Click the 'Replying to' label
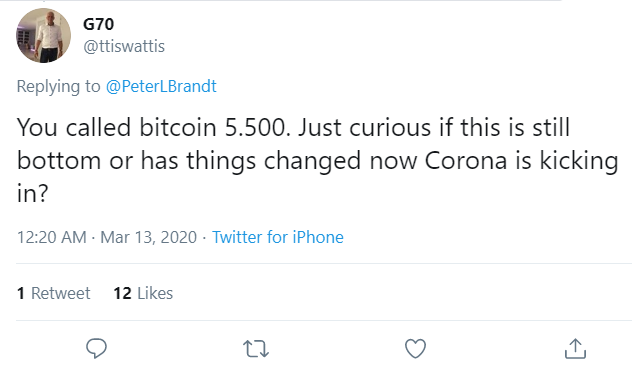The height and width of the screenshot is (372, 632). click(x=58, y=86)
